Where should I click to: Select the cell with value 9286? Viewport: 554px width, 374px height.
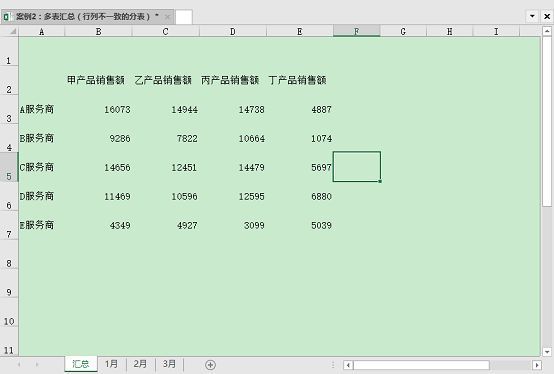[x=98, y=138]
